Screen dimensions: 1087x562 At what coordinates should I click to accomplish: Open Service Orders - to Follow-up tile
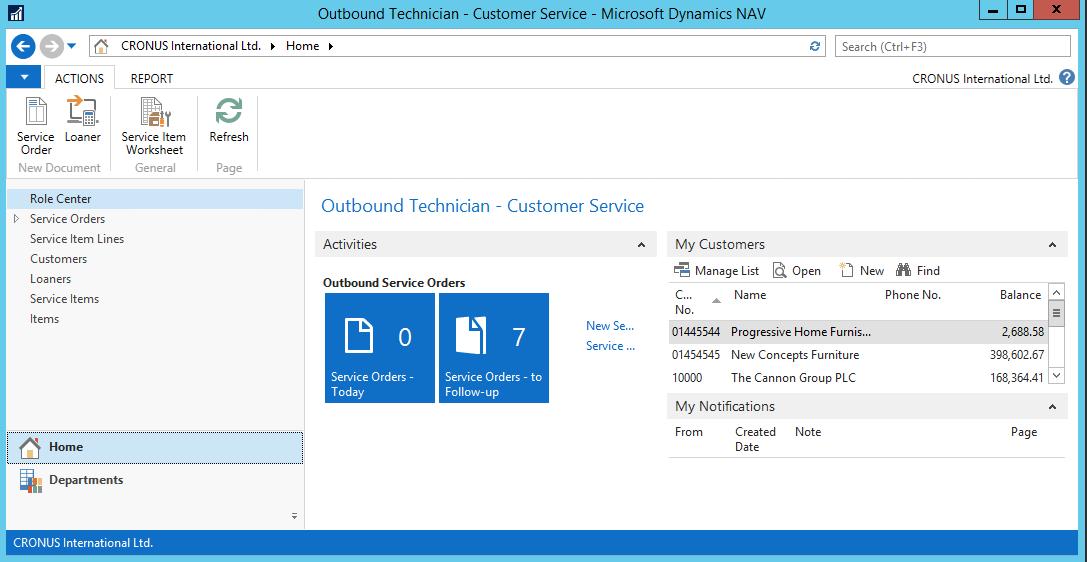pos(494,348)
